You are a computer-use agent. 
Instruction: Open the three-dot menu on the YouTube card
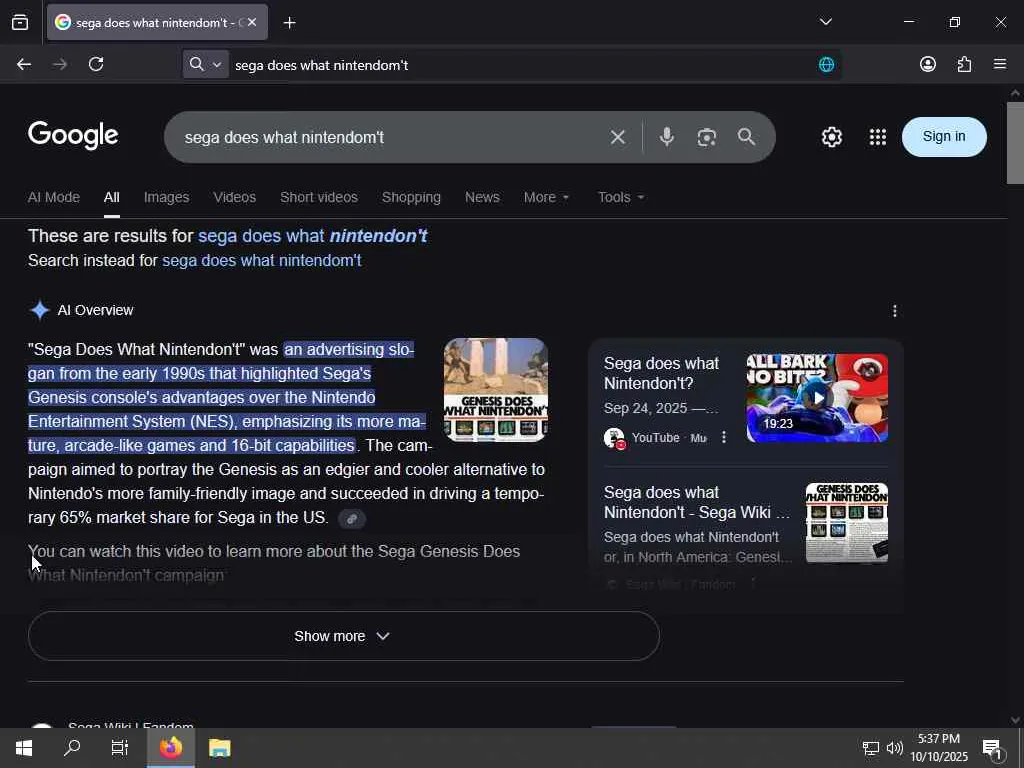tap(724, 437)
